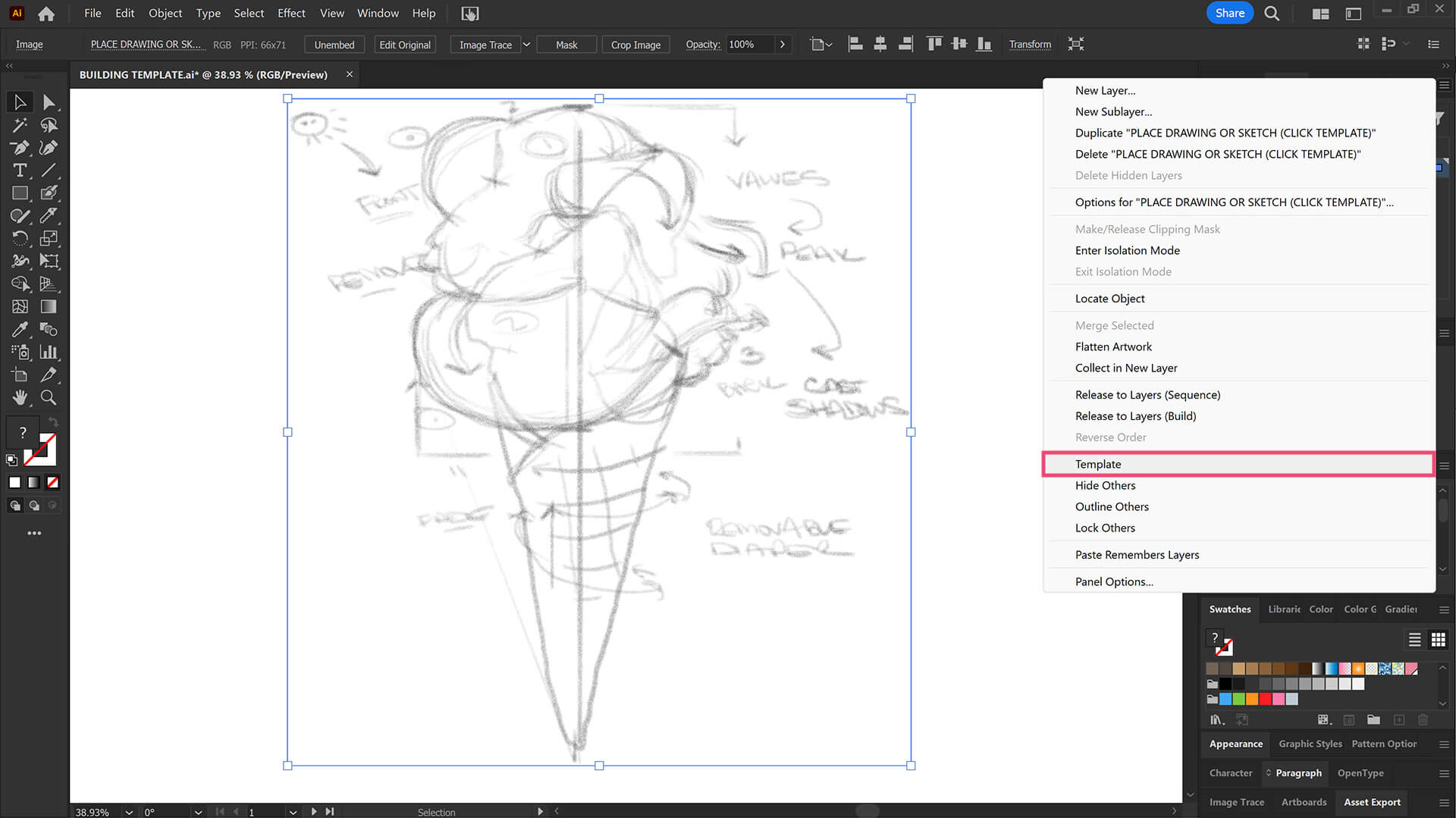The image size is (1456, 818).
Task: Open Swatch Libraries menu icon
Action: (1216, 719)
